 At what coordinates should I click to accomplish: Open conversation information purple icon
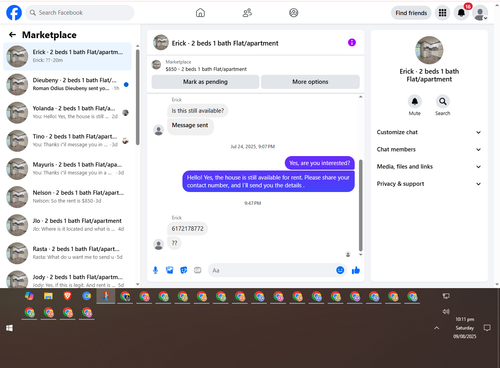coord(352,42)
